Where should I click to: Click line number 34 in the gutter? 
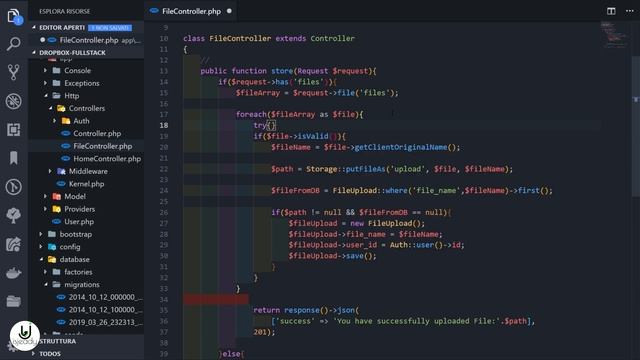coord(164,300)
